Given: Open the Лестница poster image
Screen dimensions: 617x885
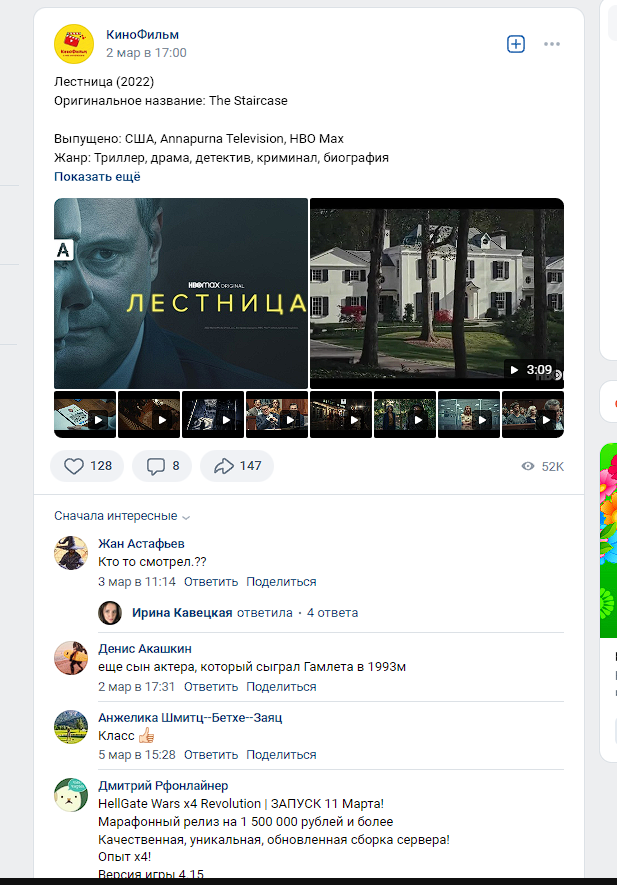Looking at the screenshot, I should click(x=181, y=293).
